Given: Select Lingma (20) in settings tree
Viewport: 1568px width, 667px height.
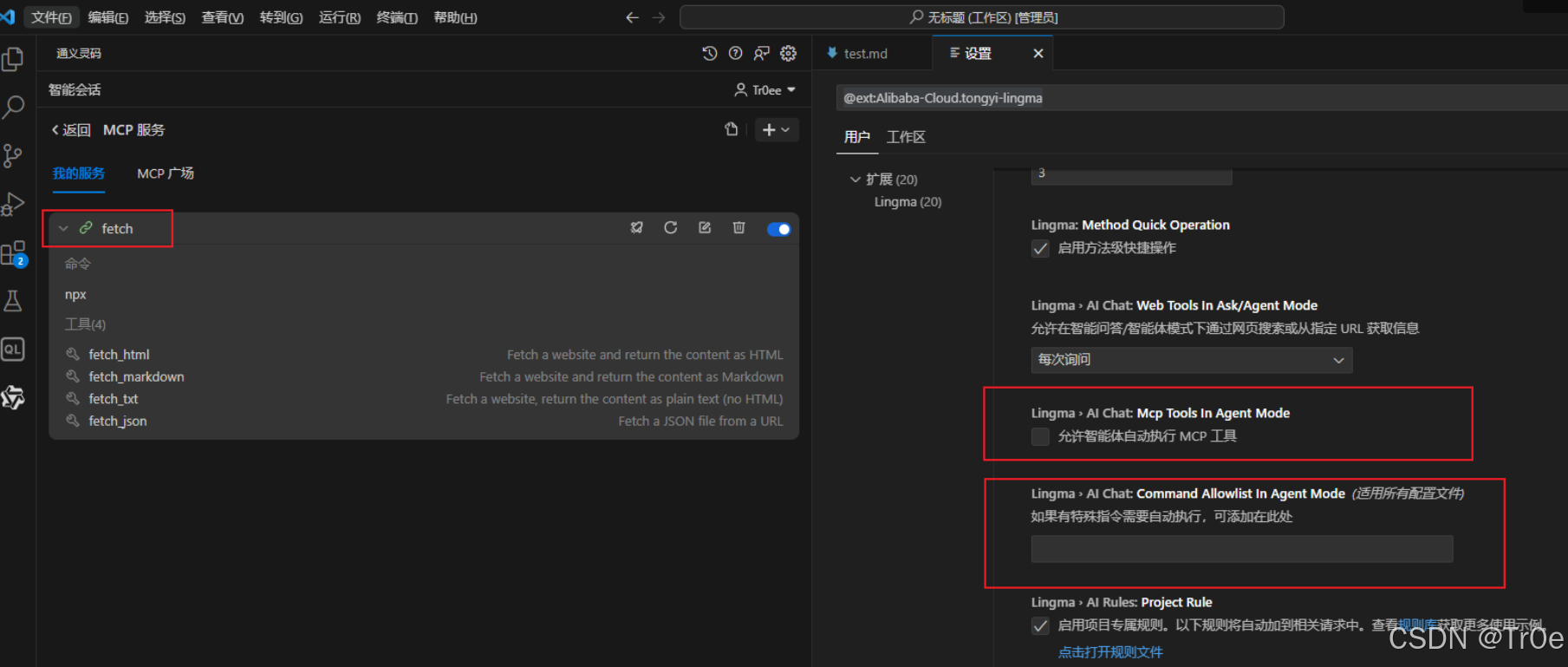Looking at the screenshot, I should pyautogui.click(x=908, y=202).
